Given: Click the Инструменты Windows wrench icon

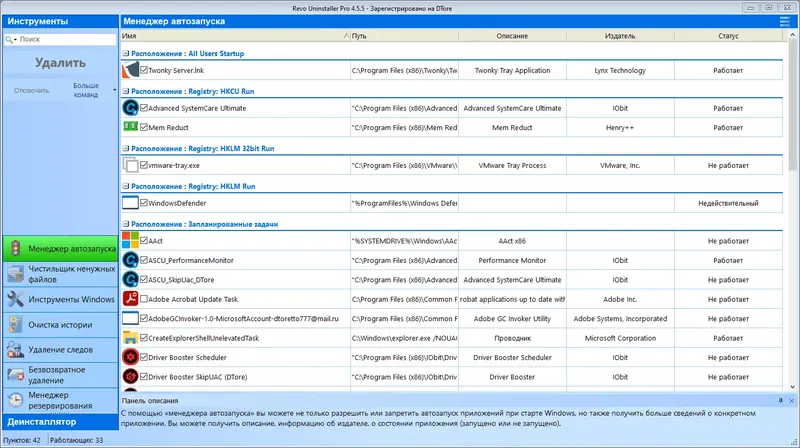Looking at the screenshot, I should click(x=15, y=299).
